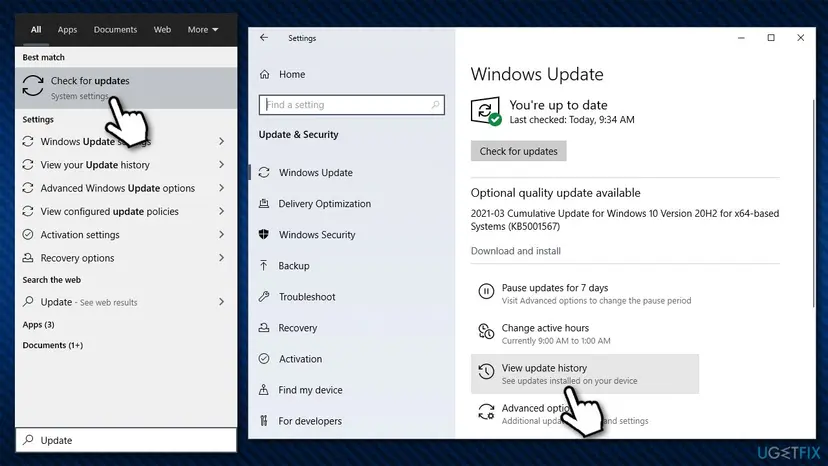828x466 pixels.
Task: Click magnifier icon beside Update web result
Action: (x=28, y=301)
